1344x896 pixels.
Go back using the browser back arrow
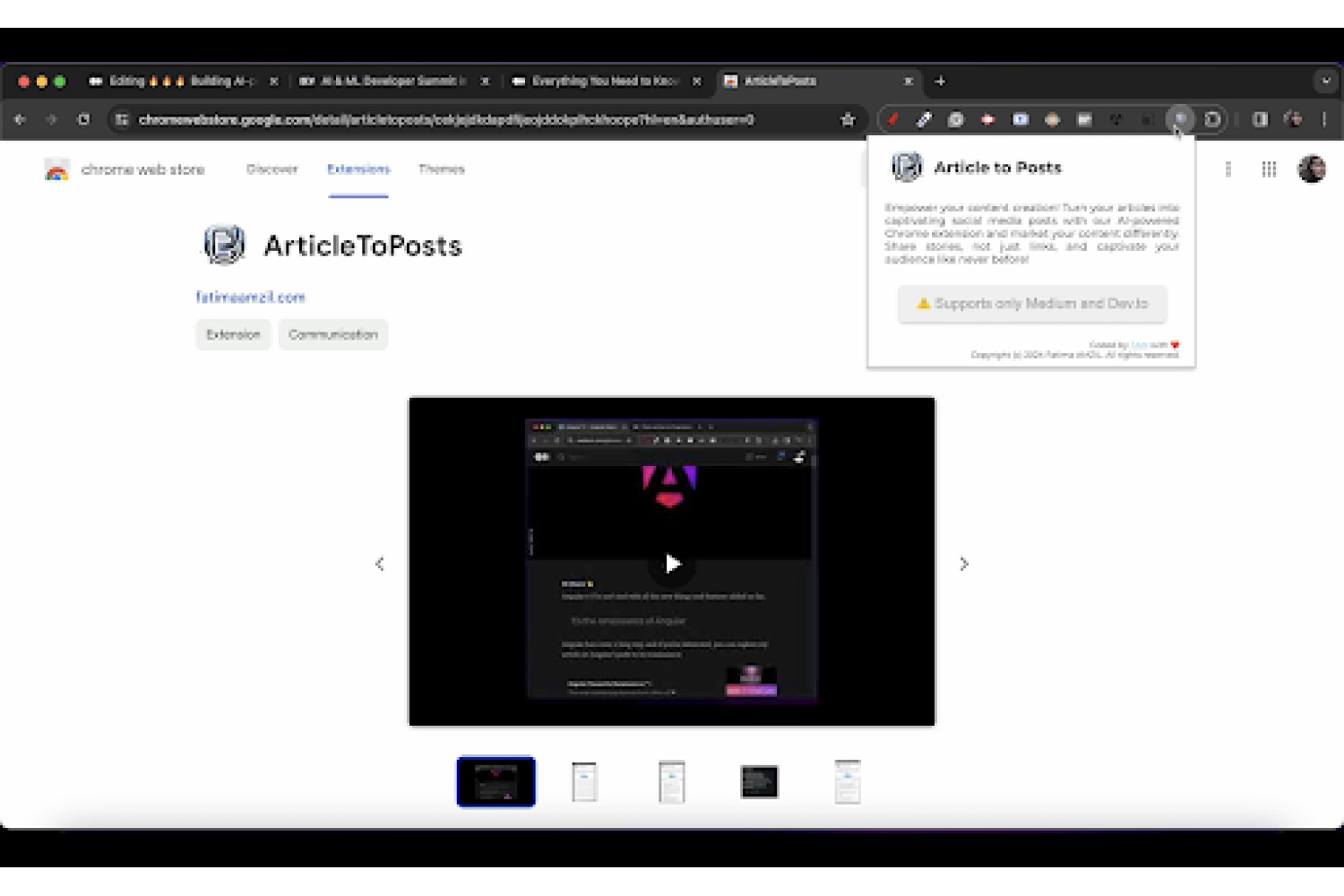(x=20, y=119)
